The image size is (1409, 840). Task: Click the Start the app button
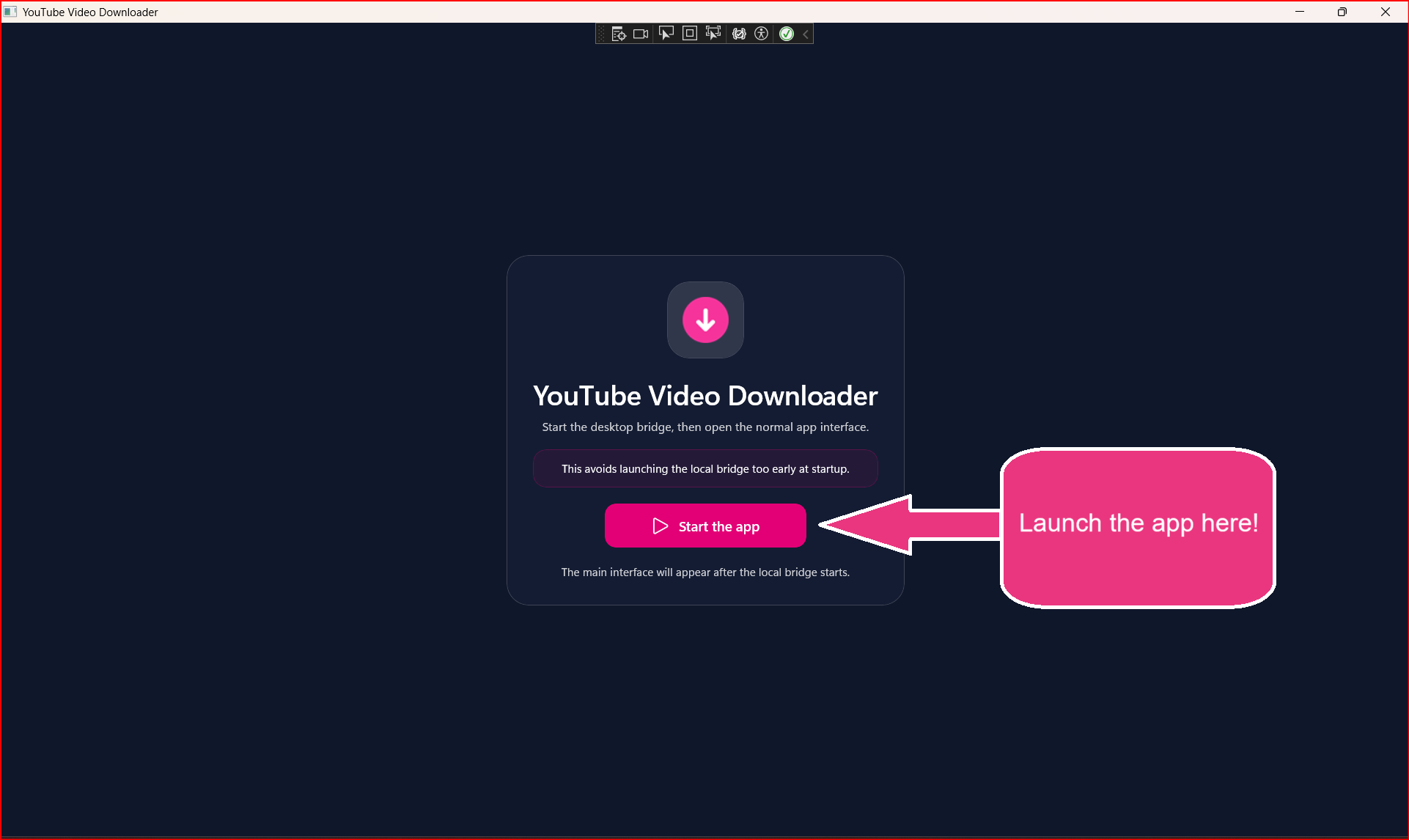click(x=705, y=526)
